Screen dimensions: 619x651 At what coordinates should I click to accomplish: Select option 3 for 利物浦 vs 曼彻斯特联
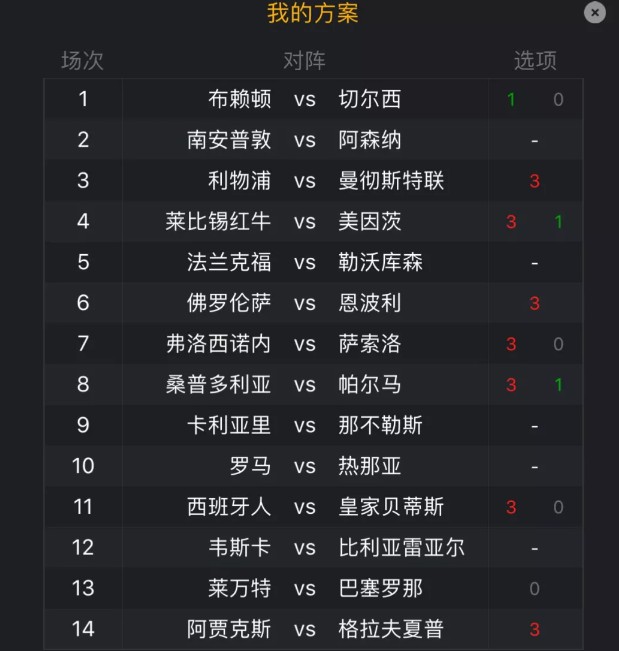(535, 181)
